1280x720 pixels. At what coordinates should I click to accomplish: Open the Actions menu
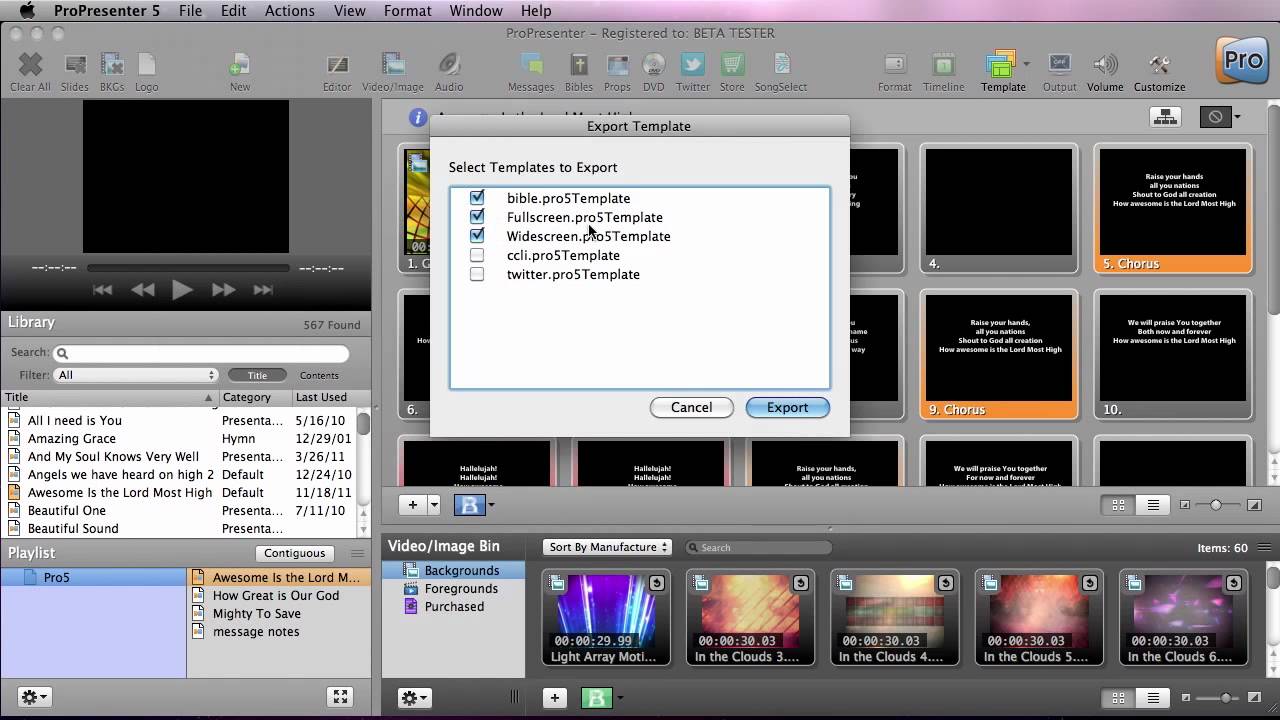click(x=290, y=11)
